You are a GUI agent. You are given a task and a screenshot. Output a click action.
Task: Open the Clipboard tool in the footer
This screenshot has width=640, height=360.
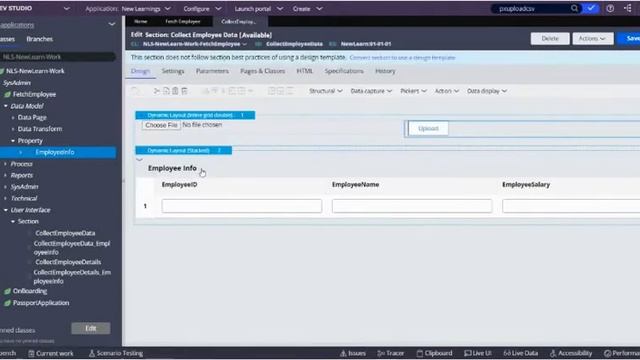434,353
